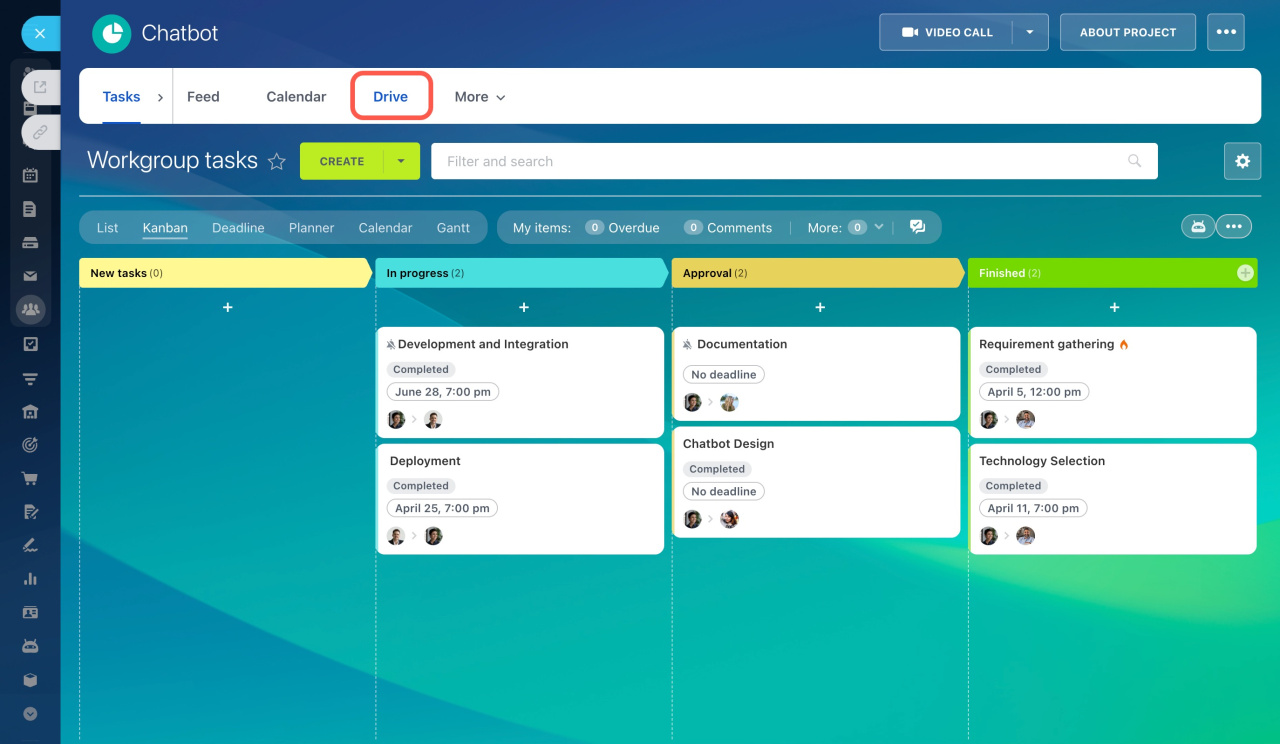Star Workgroup tasks as a favorite

(x=277, y=162)
